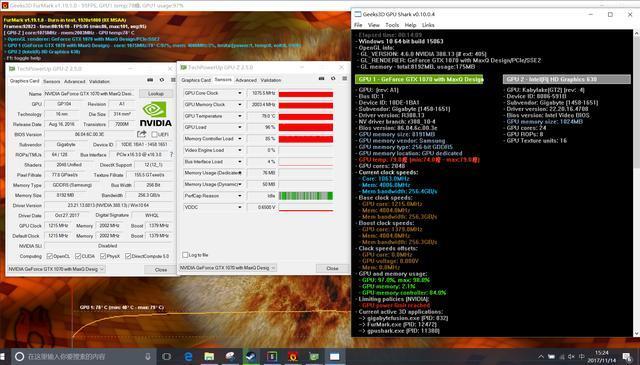This screenshot has height=365, width=640.
Task: Open File Explorer from the taskbar
Action: (x=209, y=356)
